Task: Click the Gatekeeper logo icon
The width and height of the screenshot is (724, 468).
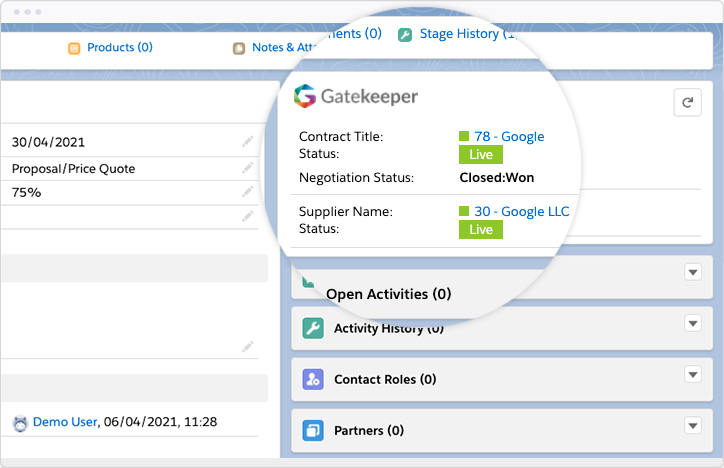Action: [x=305, y=96]
